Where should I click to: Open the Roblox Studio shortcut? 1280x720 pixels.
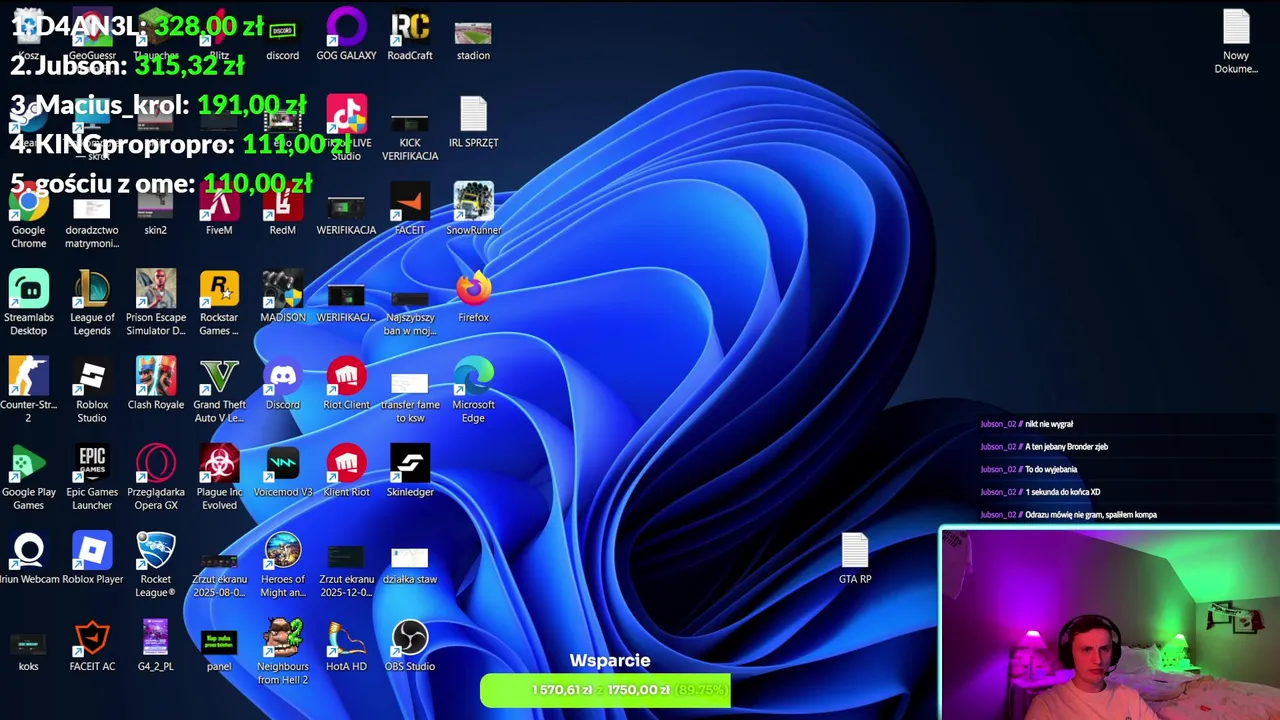tap(92, 390)
